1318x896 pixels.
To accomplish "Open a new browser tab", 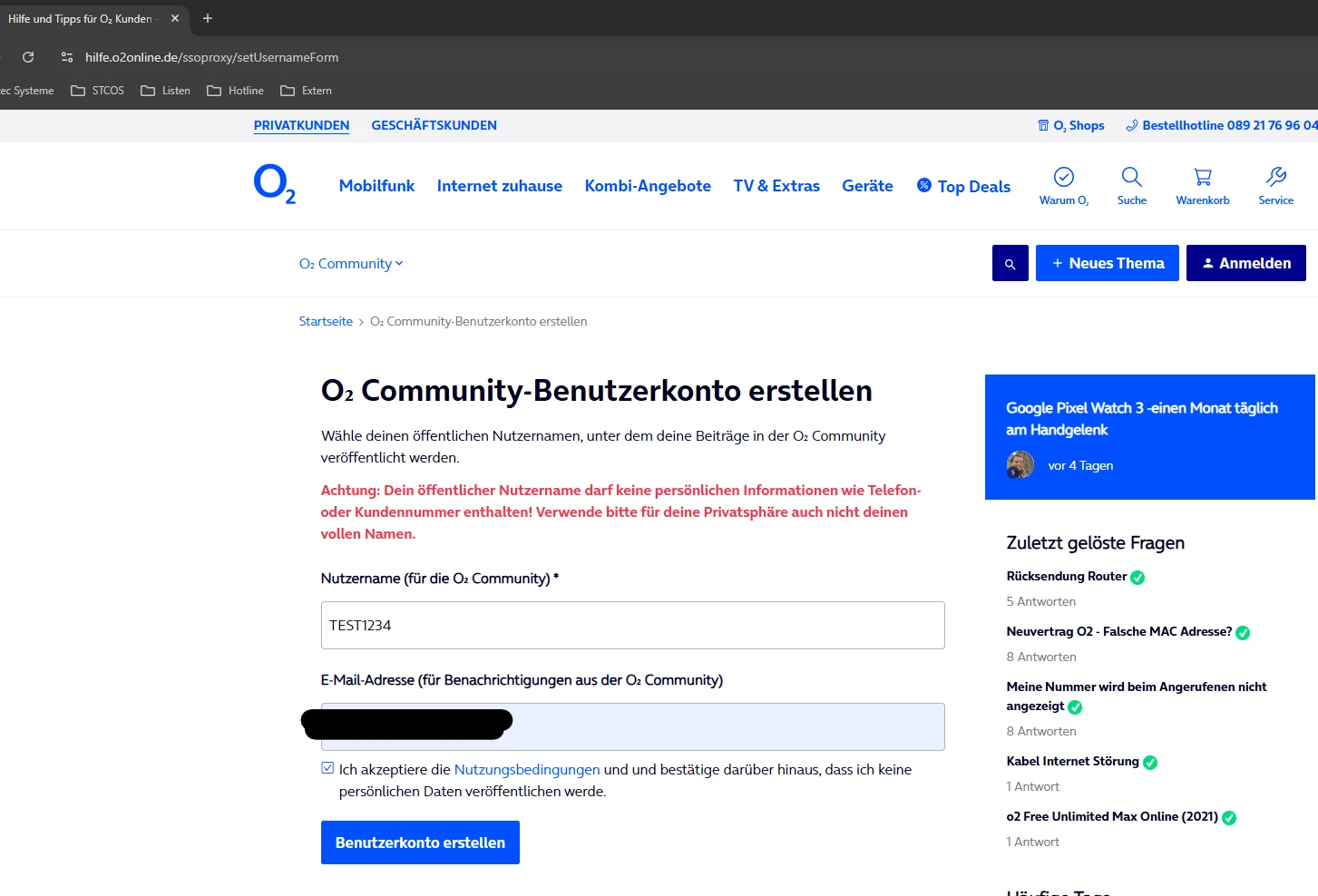I will [208, 18].
